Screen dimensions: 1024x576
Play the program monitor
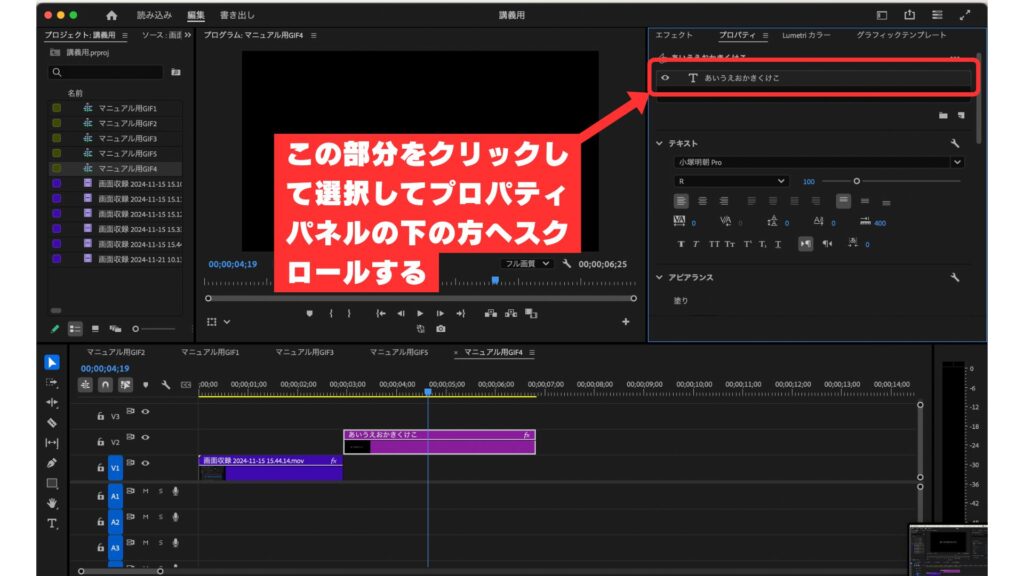click(420, 313)
